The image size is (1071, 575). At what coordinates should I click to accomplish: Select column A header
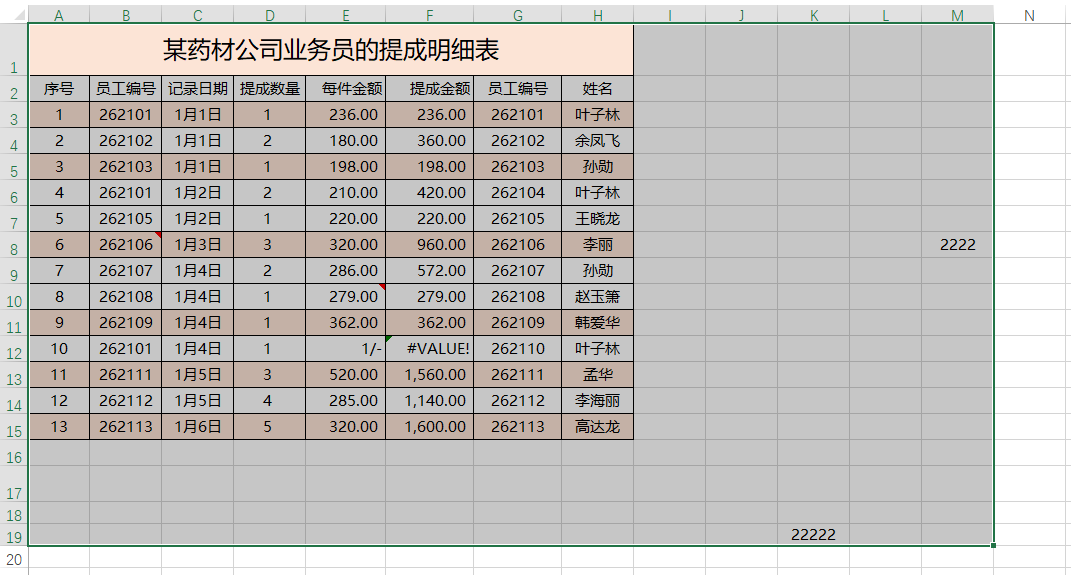click(59, 15)
